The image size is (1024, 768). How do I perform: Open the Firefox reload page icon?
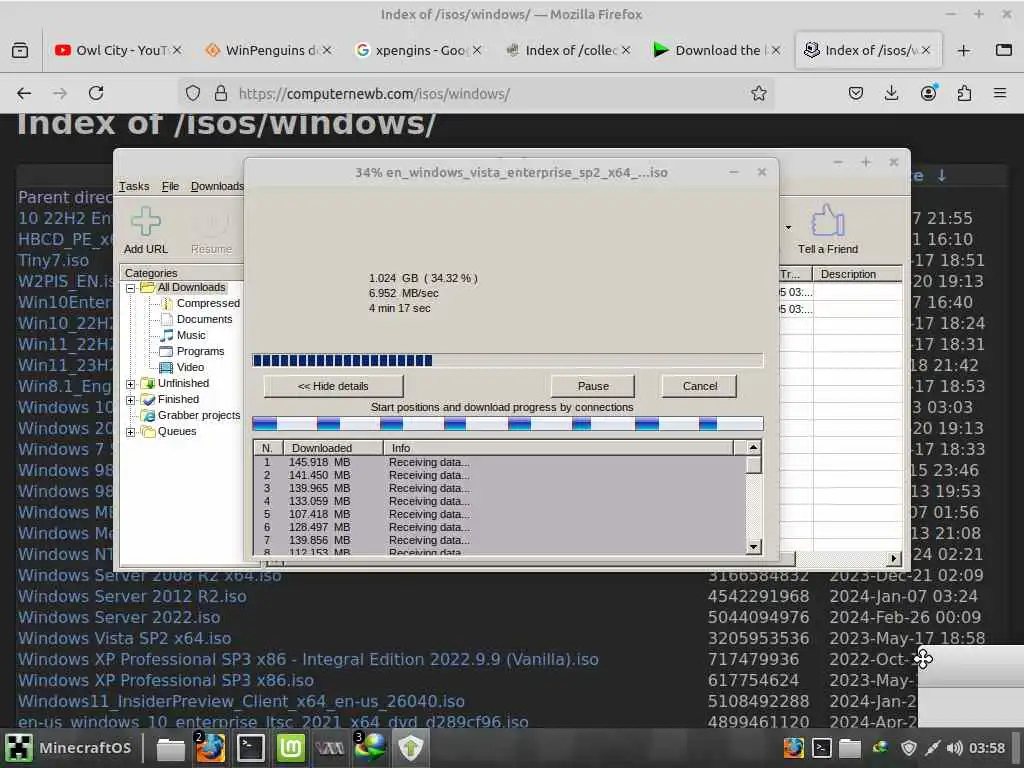96,93
